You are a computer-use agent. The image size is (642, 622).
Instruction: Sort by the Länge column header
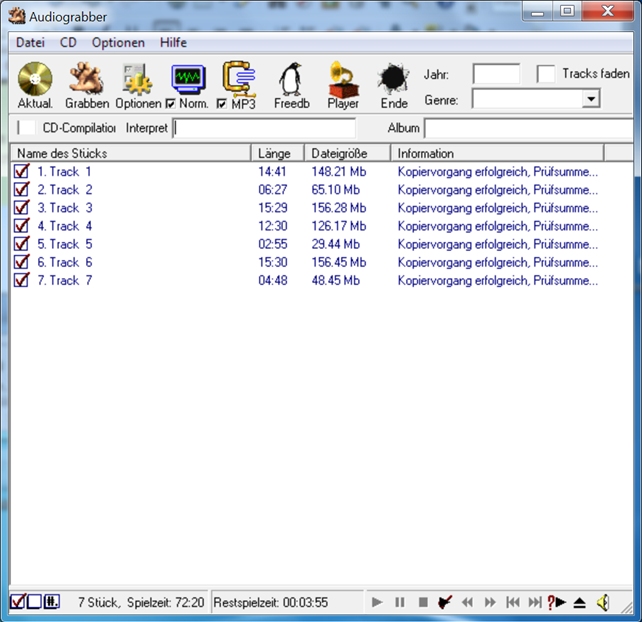[274, 153]
